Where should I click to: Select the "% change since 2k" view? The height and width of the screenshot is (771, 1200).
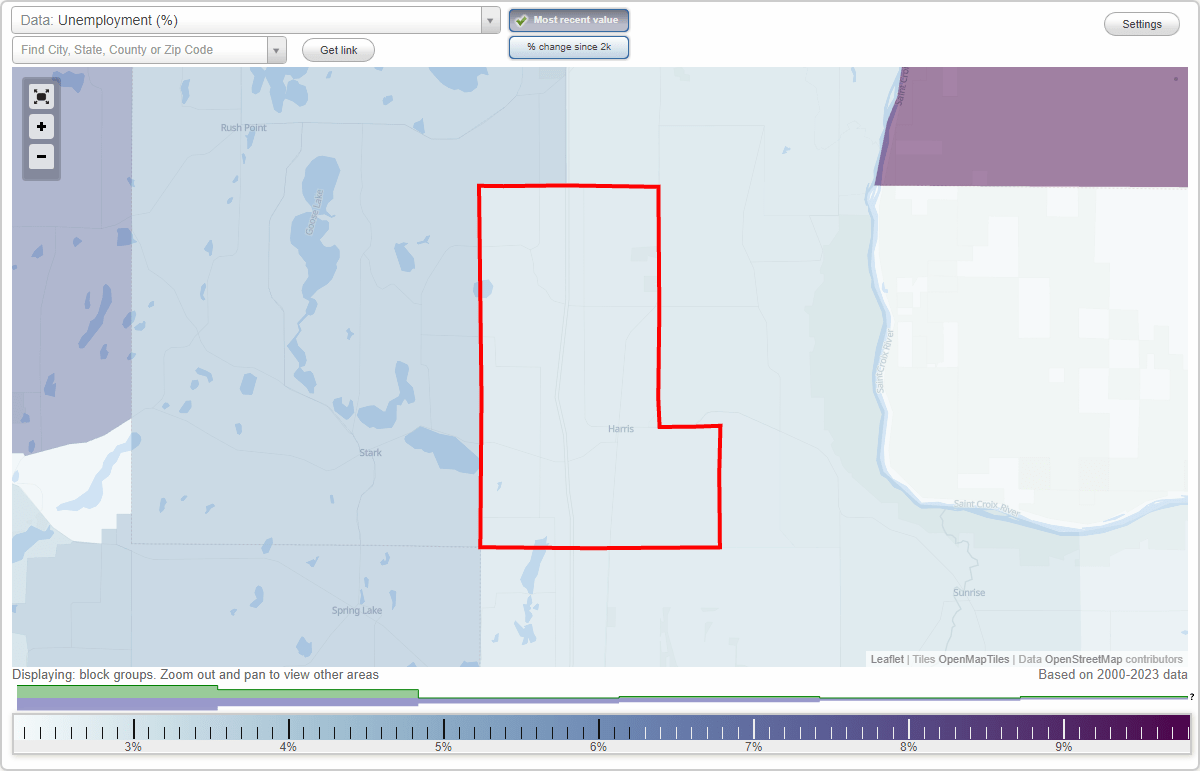coord(569,46)
